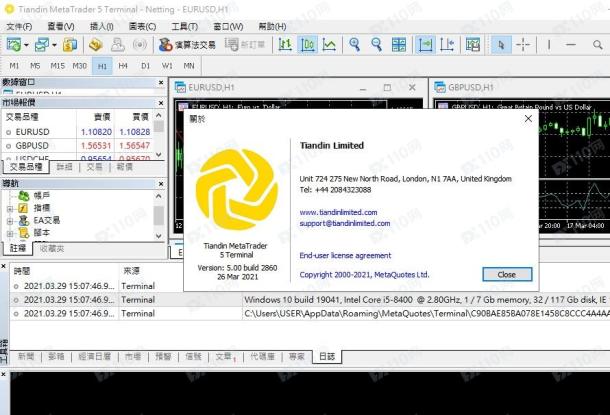Click the www.tiandinlimited.com link
The width and height of the screenshot is (610, 415).
click(x=338, y=212)
